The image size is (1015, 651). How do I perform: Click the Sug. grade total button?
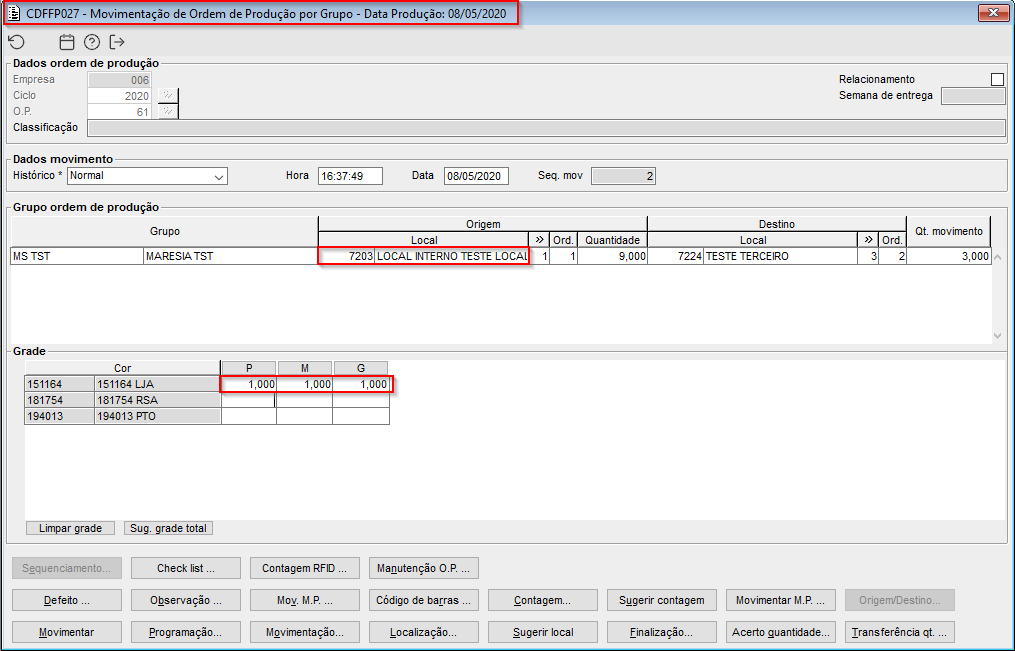tap(168, 528)
